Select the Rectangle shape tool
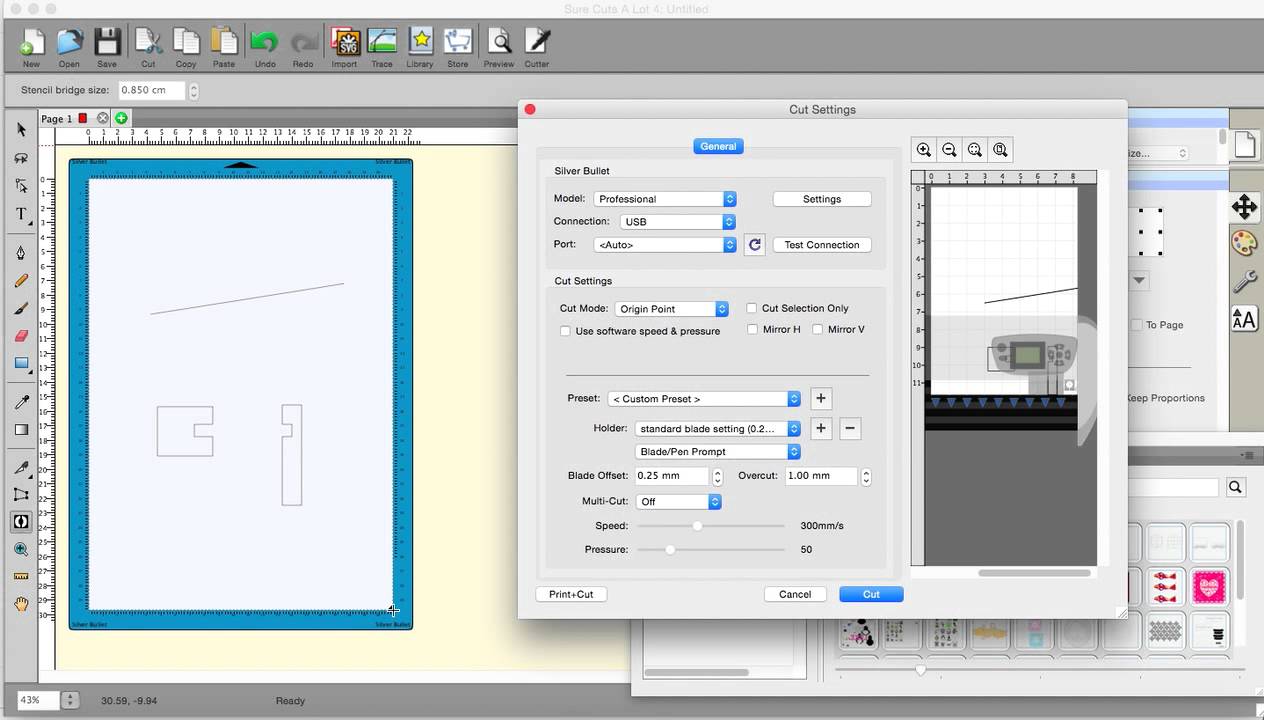Viewport: 1264px width, 720px height. pos(21,364)
